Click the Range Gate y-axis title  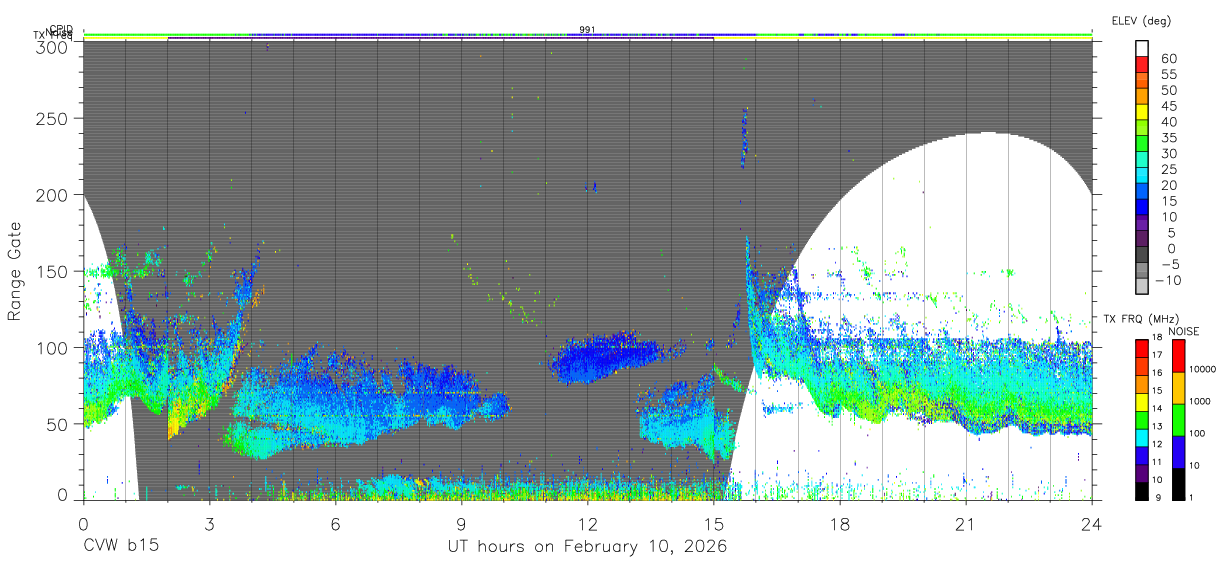click(16, 272)
